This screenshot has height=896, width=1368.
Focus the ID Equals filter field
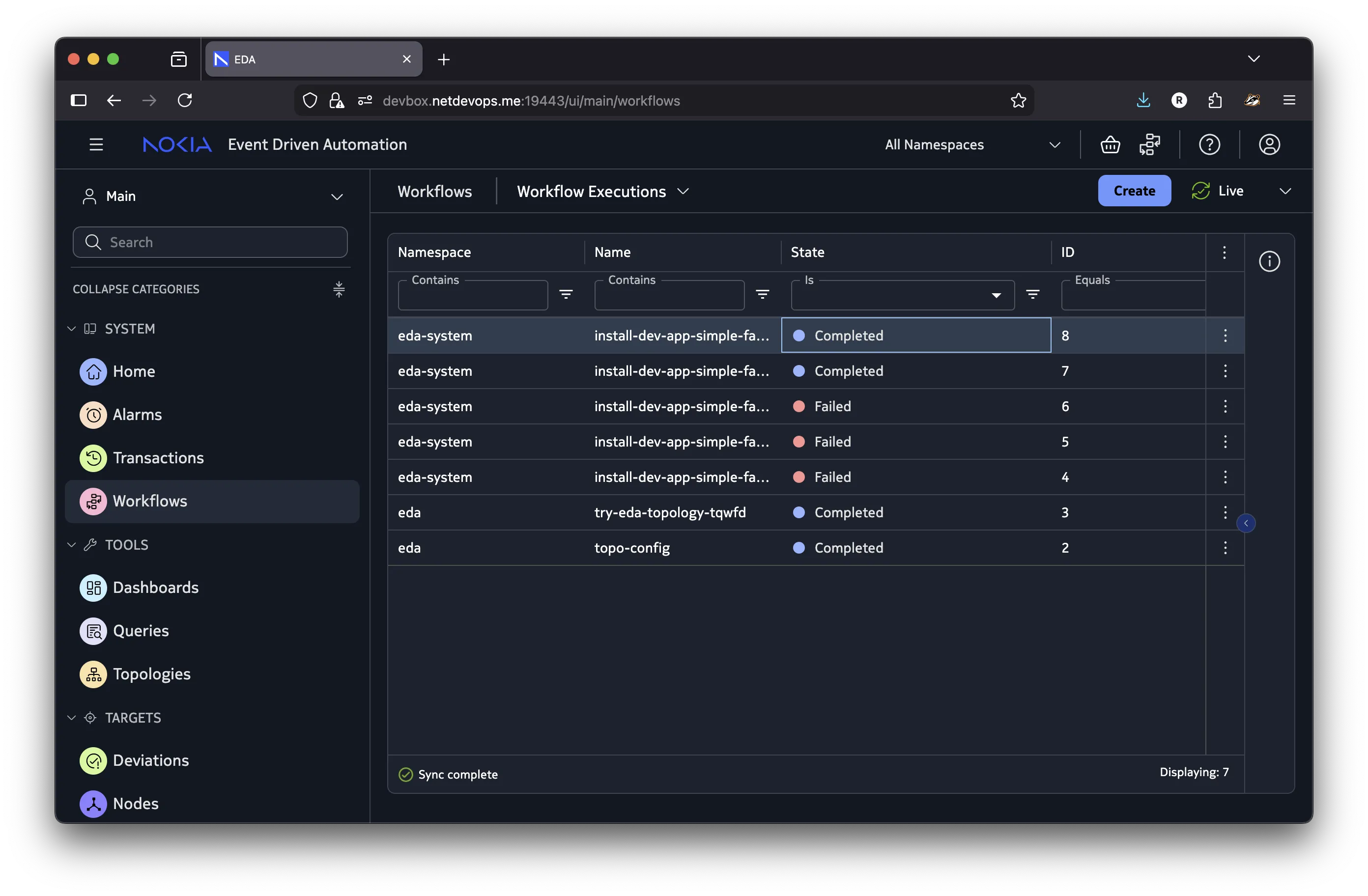pyautogui.click(x=1133, y=295)
